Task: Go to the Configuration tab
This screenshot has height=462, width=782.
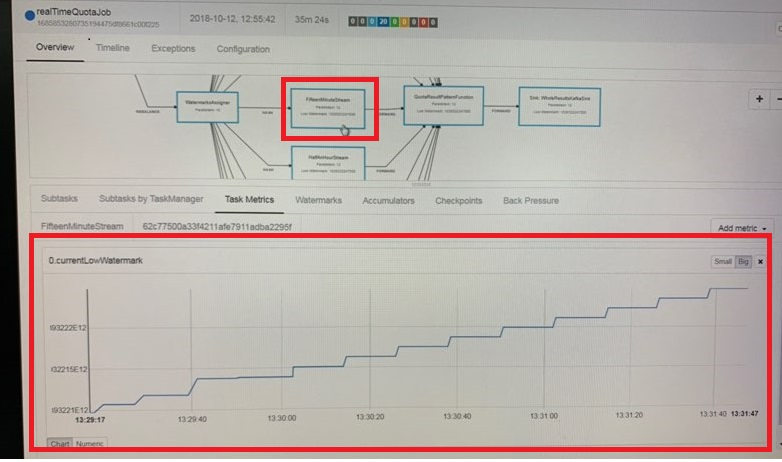Action: pos(243,49)
